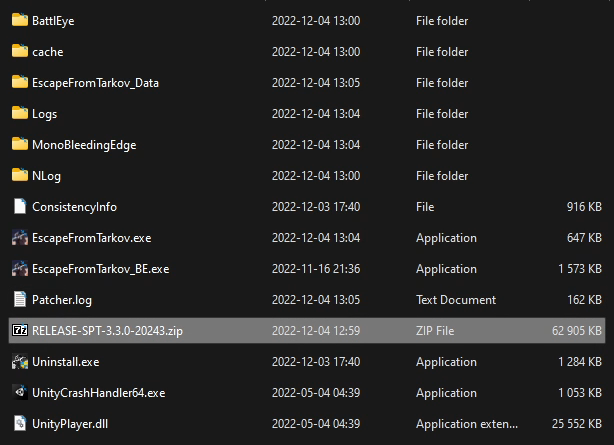Select the 7z icon of RELEASE-SPT zip

tap(20, 331)
